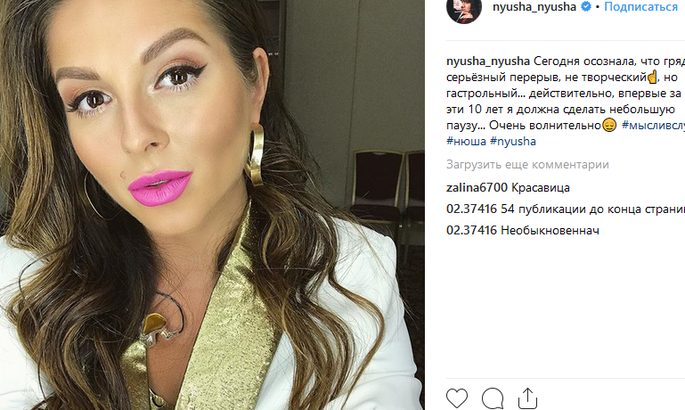This screenshot has height=410, width=685.
Task: Click the Подписаться follow button
Action: (641, 7)
